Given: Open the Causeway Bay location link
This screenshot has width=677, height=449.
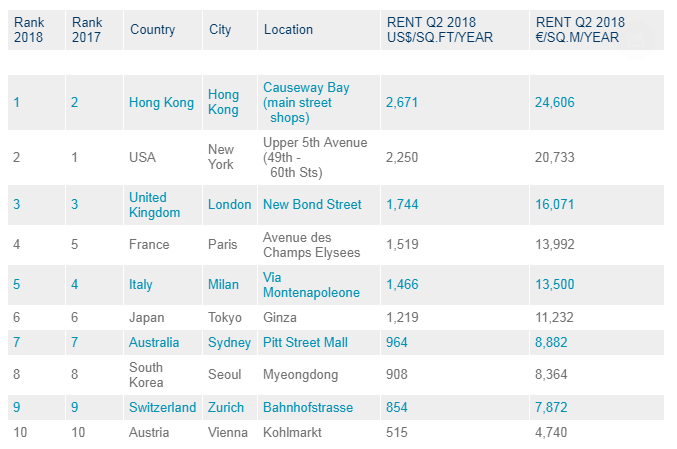Looking at the screenshot, I should tap(305, 102).
